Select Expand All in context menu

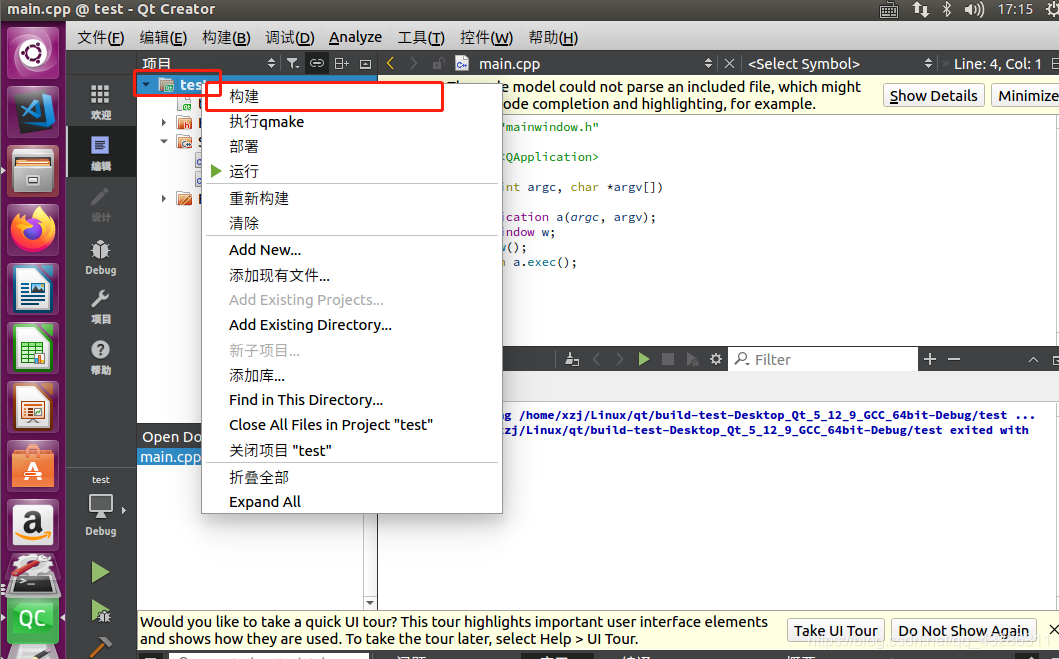(x=351, y=502)
